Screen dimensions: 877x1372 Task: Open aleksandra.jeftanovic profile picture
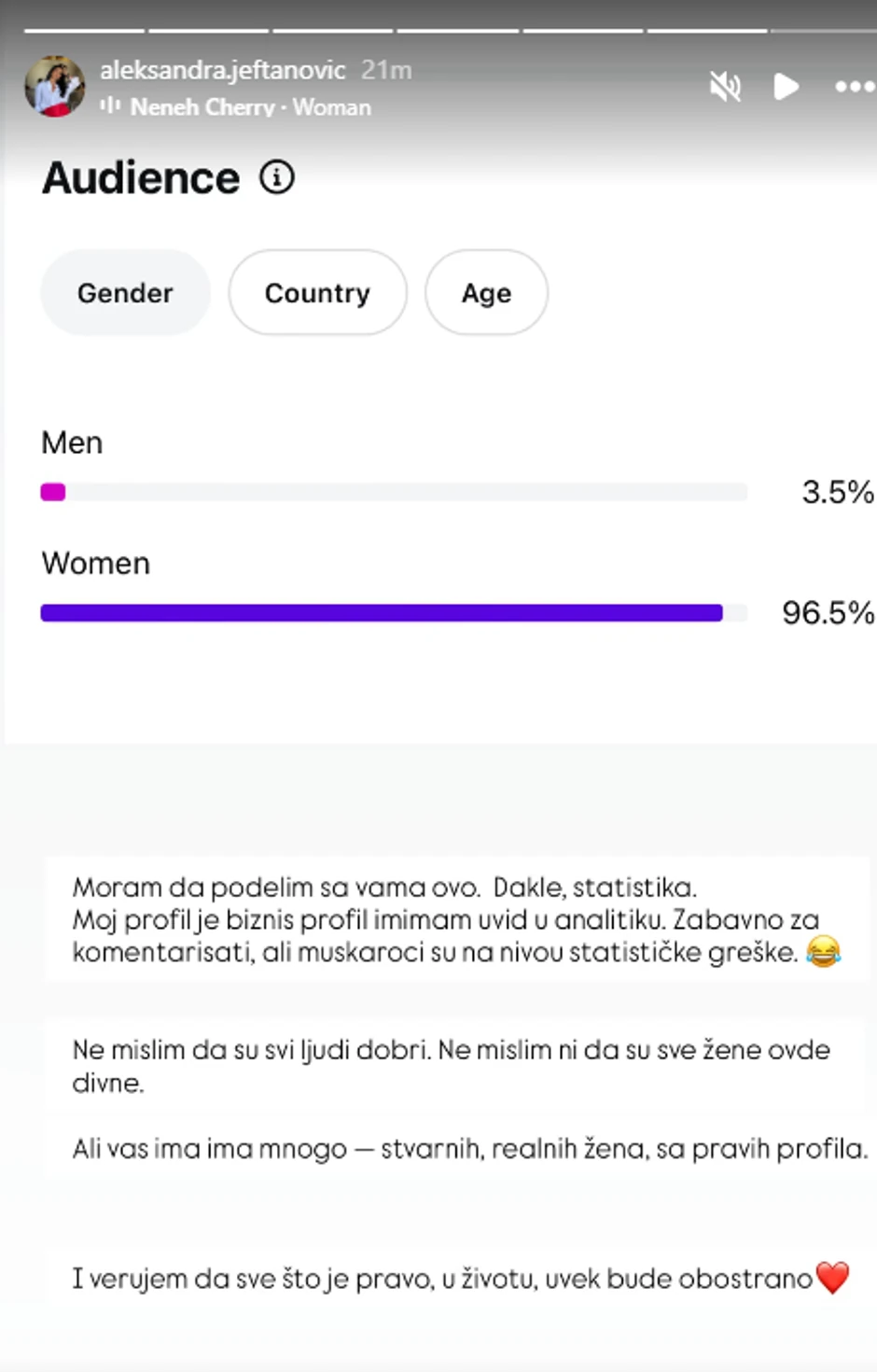pos(54,86)
